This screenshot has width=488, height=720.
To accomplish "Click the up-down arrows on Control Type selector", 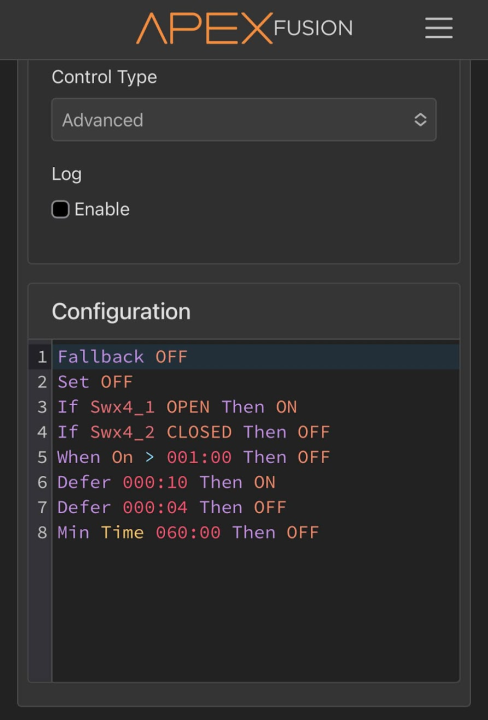I will [420, 120].
